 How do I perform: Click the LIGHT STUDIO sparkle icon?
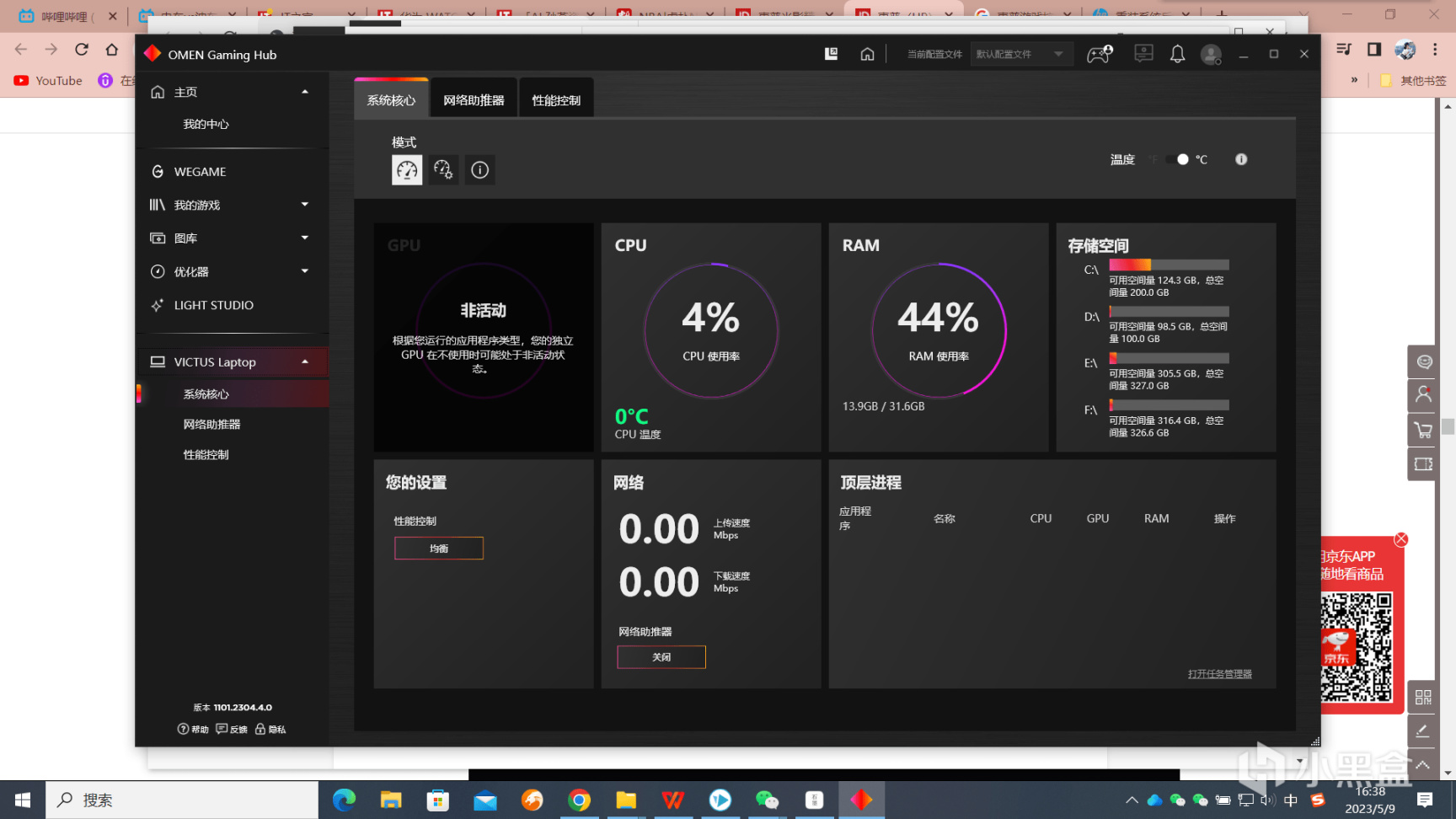click(x=158, y=305)
